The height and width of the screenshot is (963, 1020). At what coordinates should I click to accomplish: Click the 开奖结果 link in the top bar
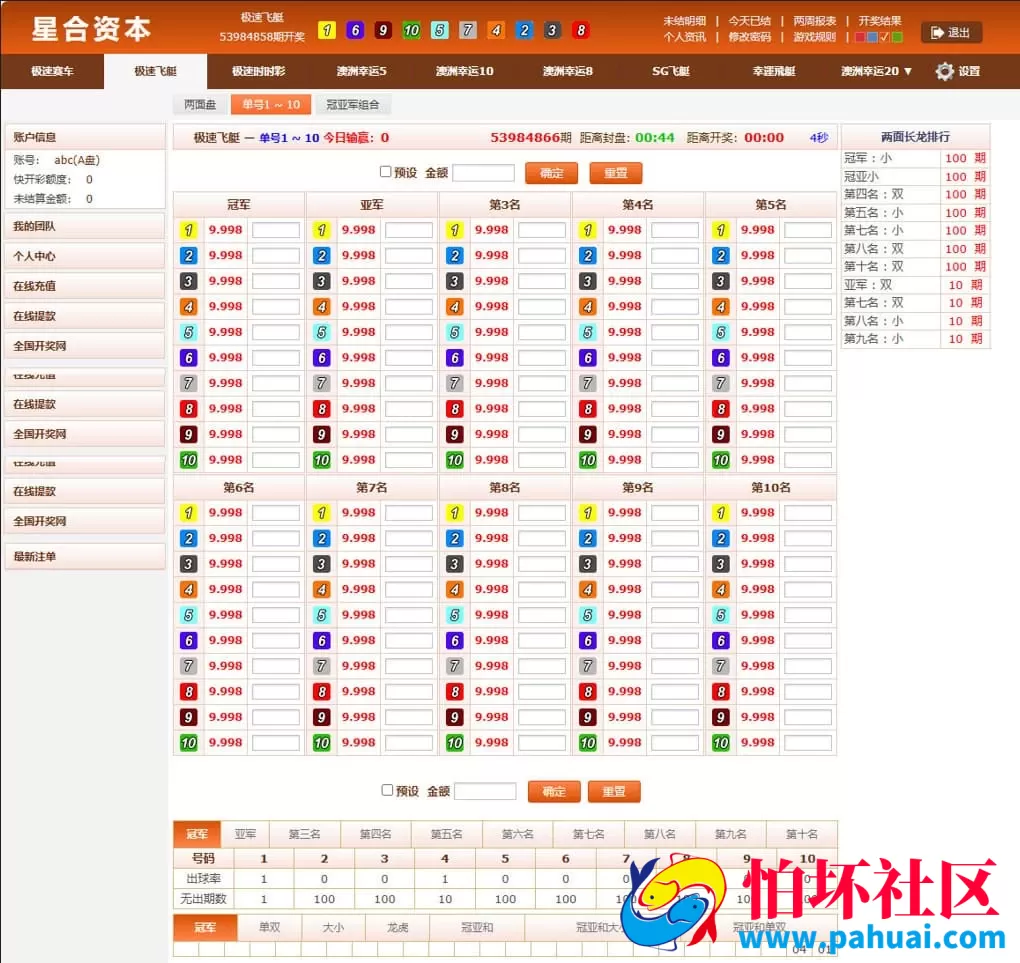pyautogui.click(x=882, y=19)
